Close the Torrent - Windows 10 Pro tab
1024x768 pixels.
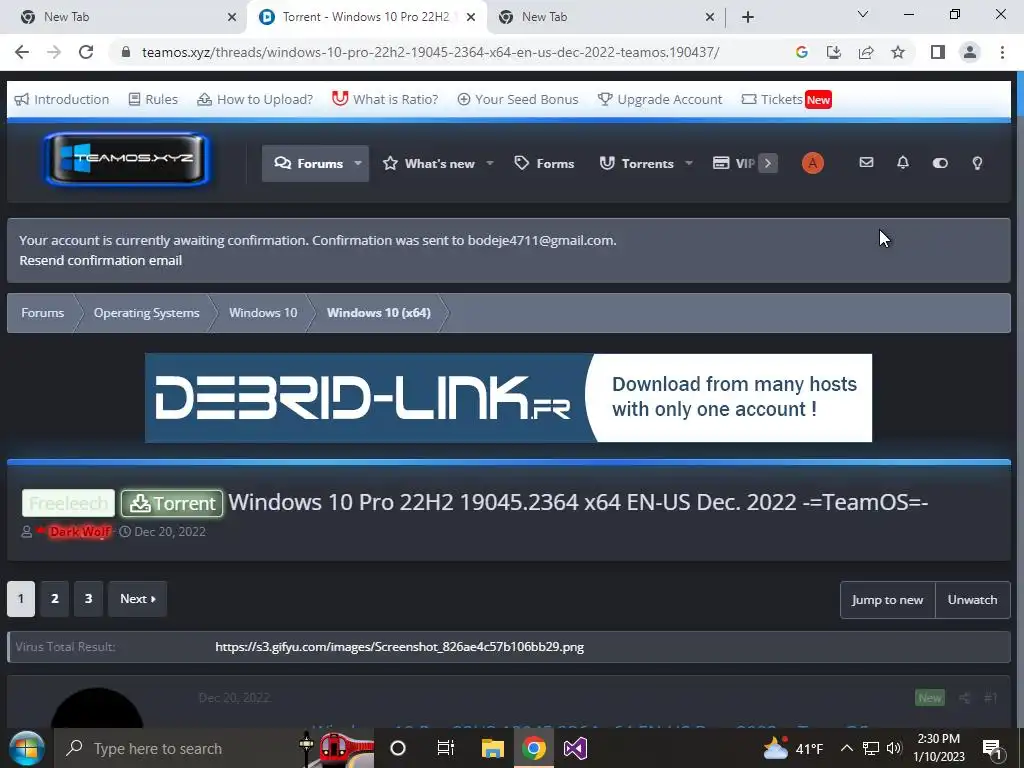coord(470,17)
